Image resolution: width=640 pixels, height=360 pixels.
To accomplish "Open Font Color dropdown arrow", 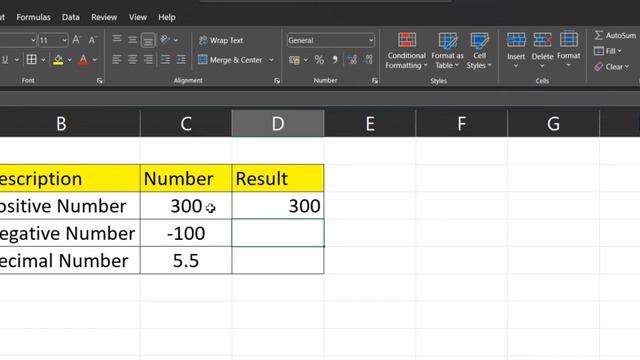I will (x=95, y=60).
